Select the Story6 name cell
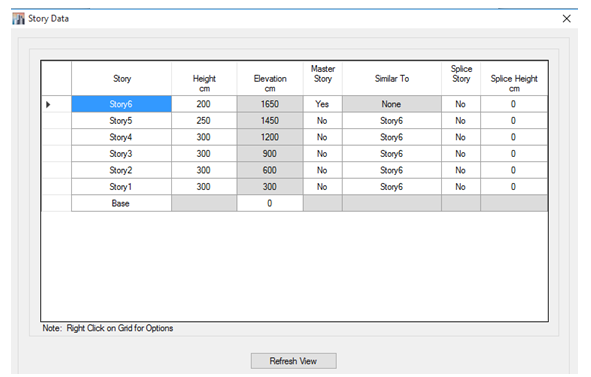 click(x=121, y=104)
